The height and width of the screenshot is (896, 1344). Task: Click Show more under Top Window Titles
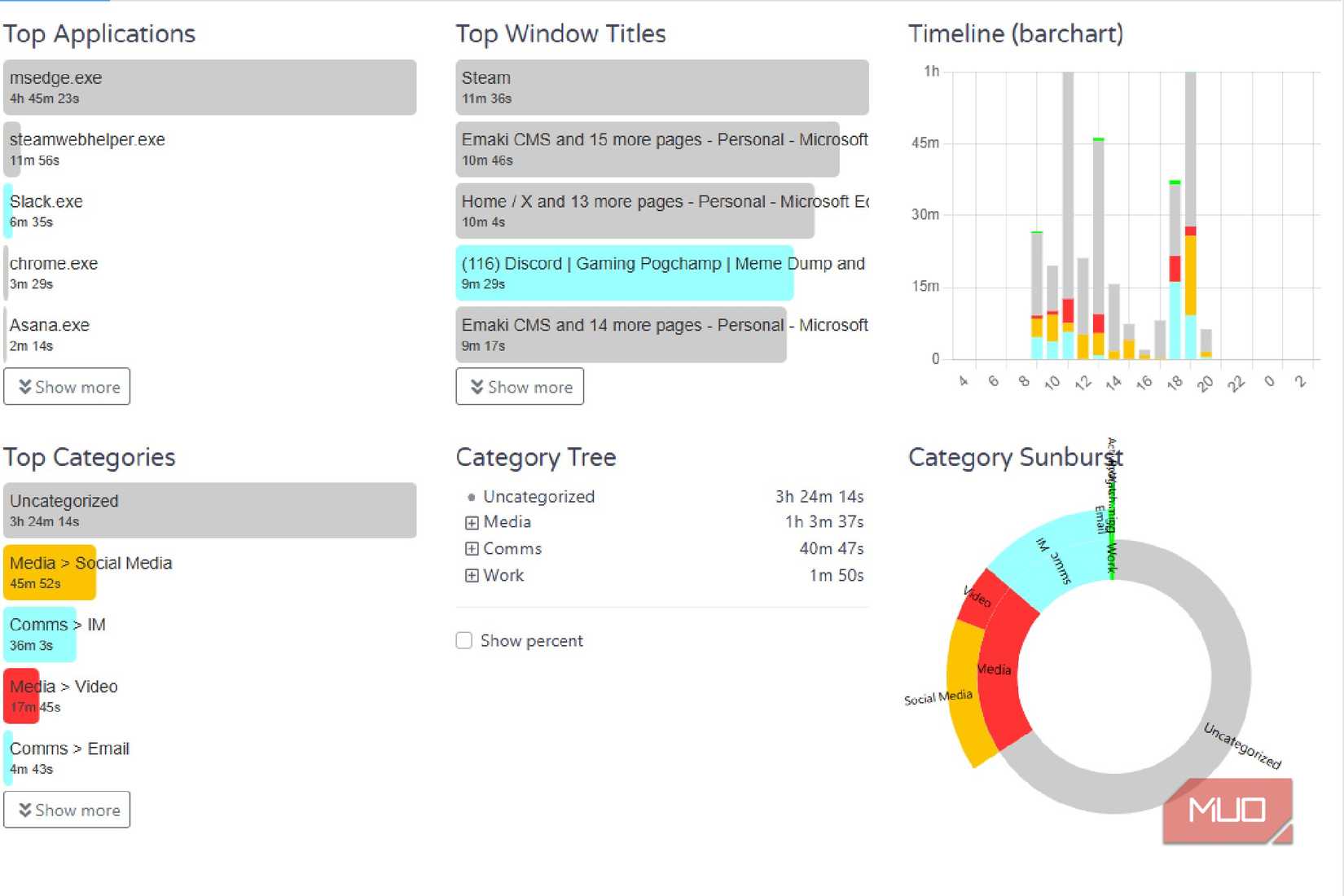tap(519, 386)
